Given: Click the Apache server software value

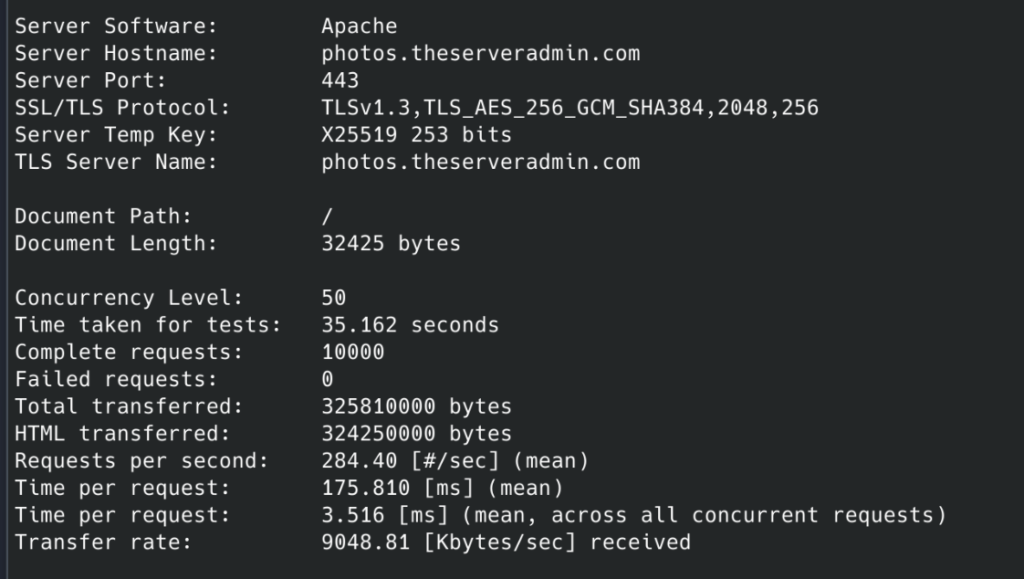Looking at the screenshot, I should click(x=359, y=26).
